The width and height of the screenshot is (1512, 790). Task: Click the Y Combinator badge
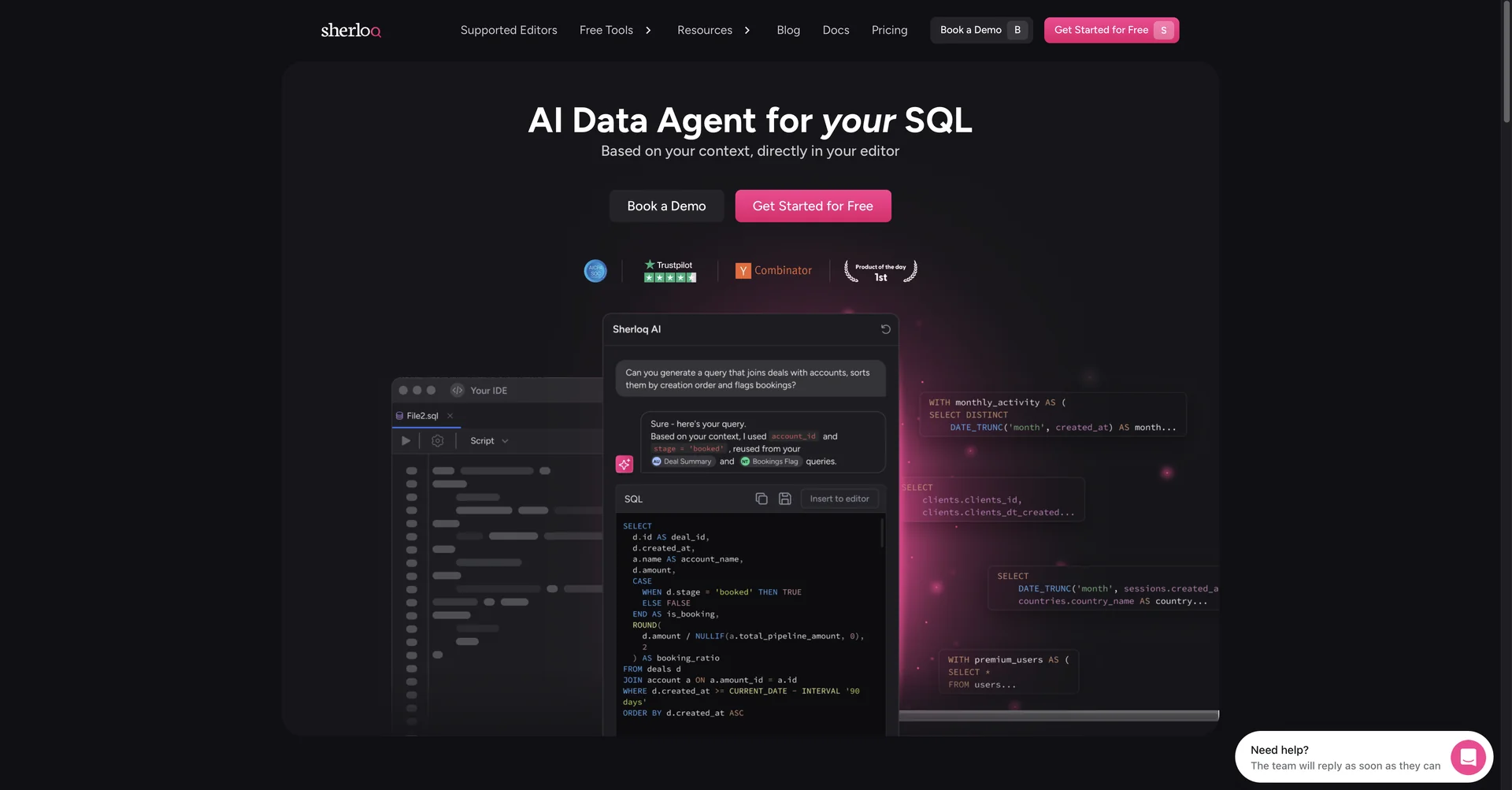pyautogui.click(x=774, y=270)
